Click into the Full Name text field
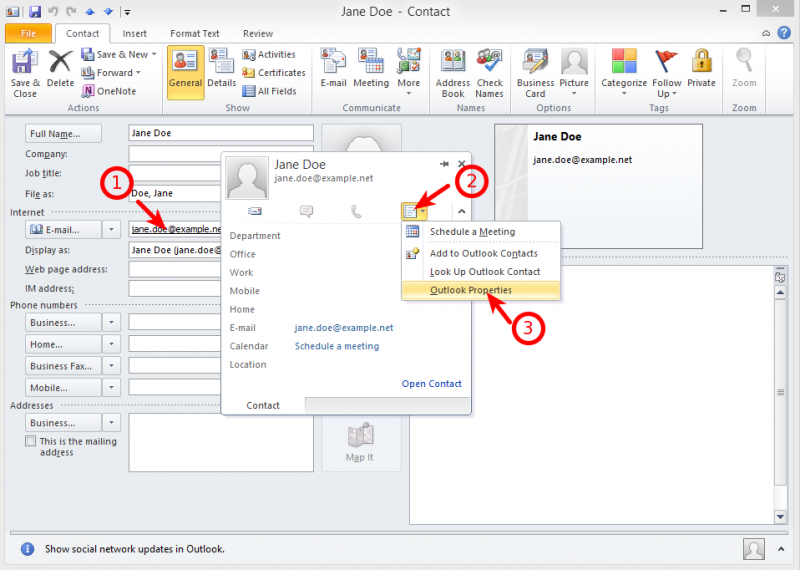 pos(221,133)
